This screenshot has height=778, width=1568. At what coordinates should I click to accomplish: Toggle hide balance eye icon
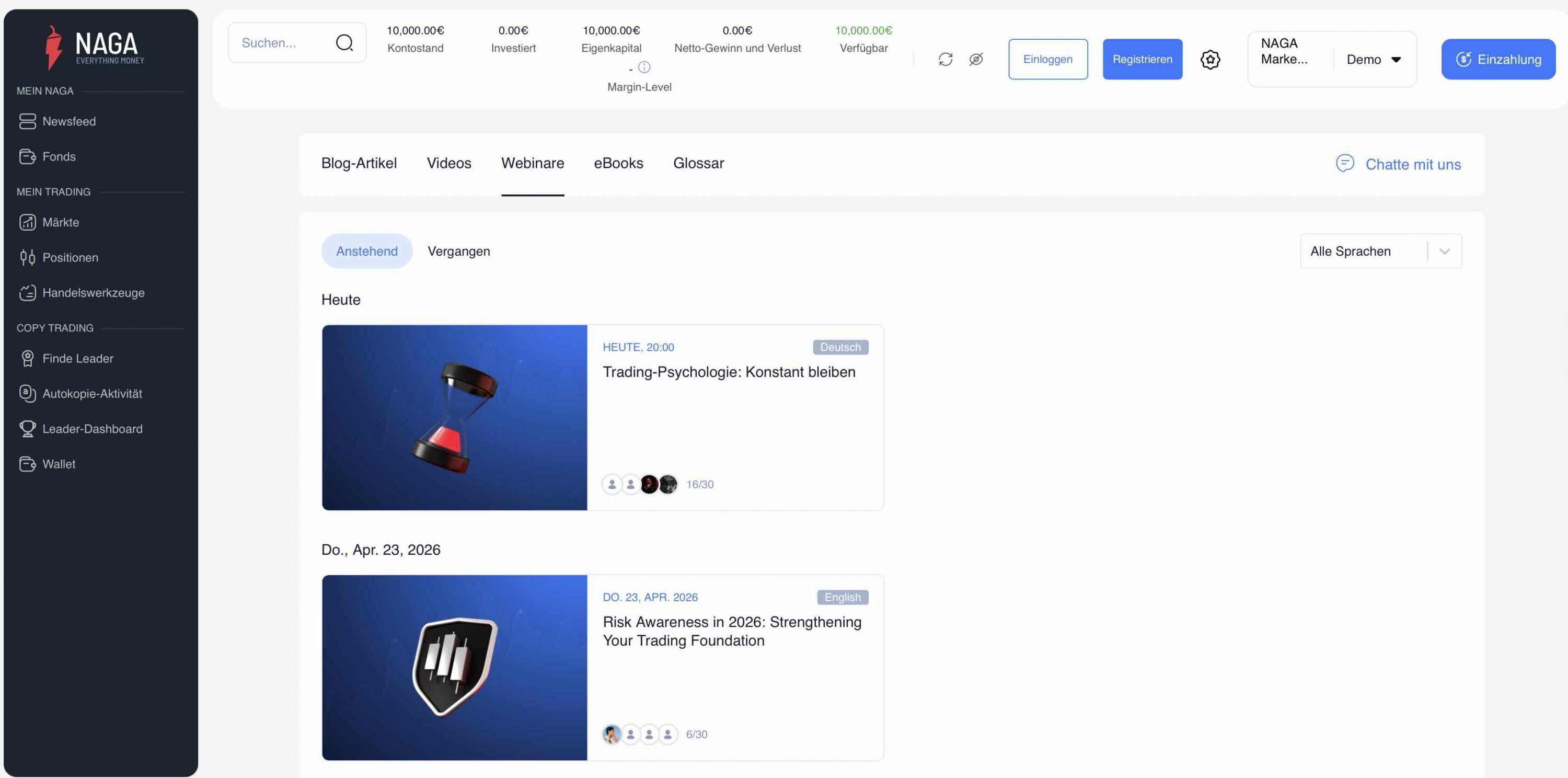(x=976, y=59)
